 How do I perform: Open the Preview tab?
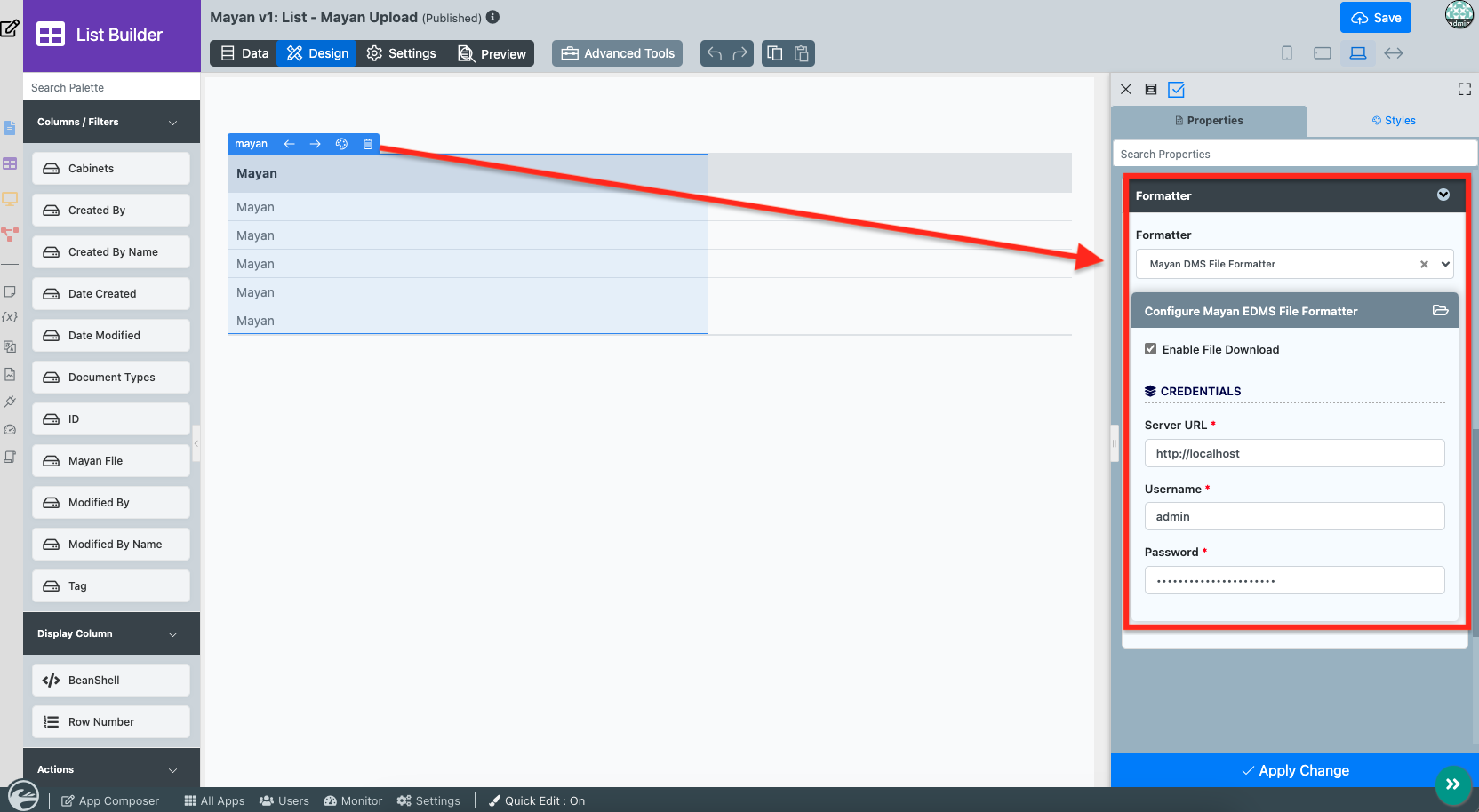point(492,53)
